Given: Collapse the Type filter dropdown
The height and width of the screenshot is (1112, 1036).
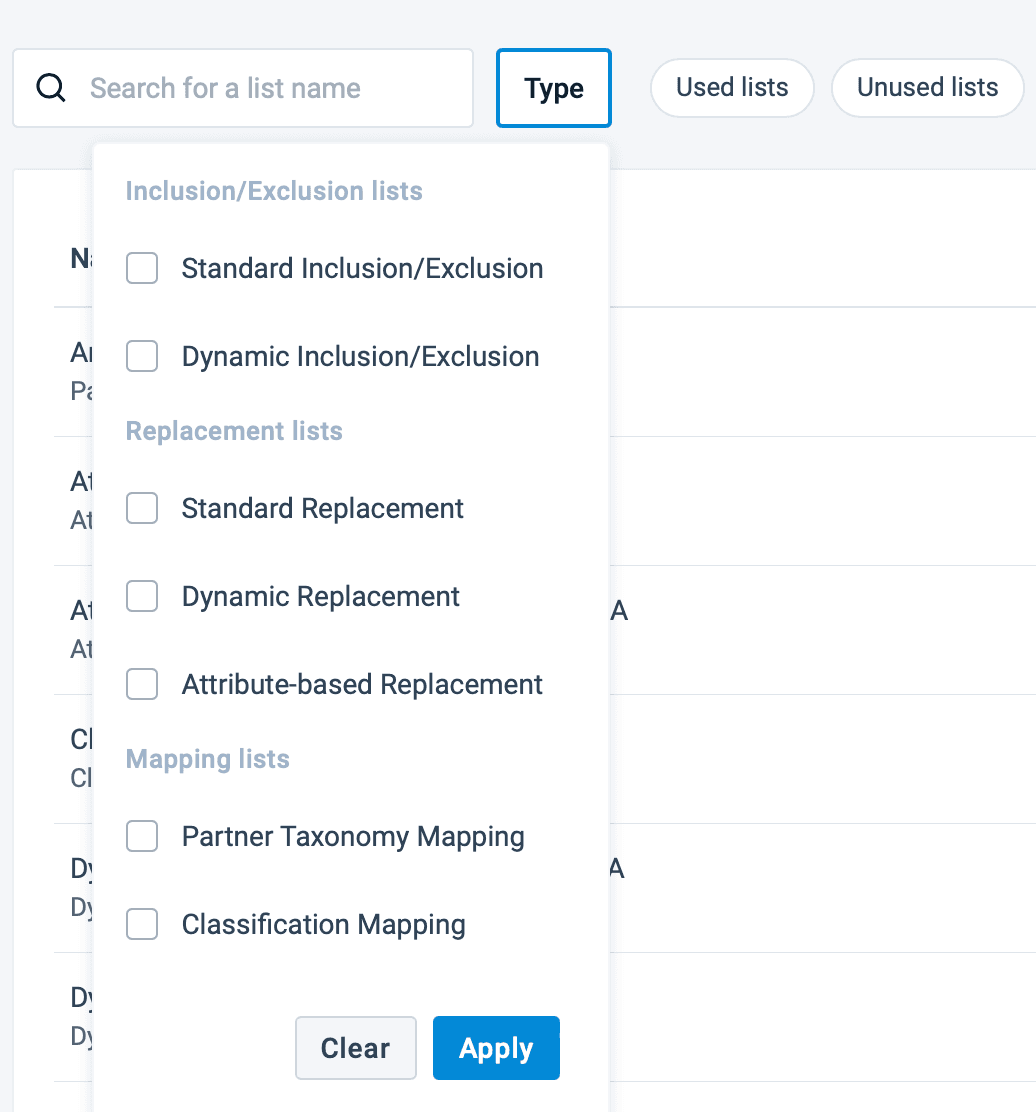Looking at the screenshot, I should (553, 88).
